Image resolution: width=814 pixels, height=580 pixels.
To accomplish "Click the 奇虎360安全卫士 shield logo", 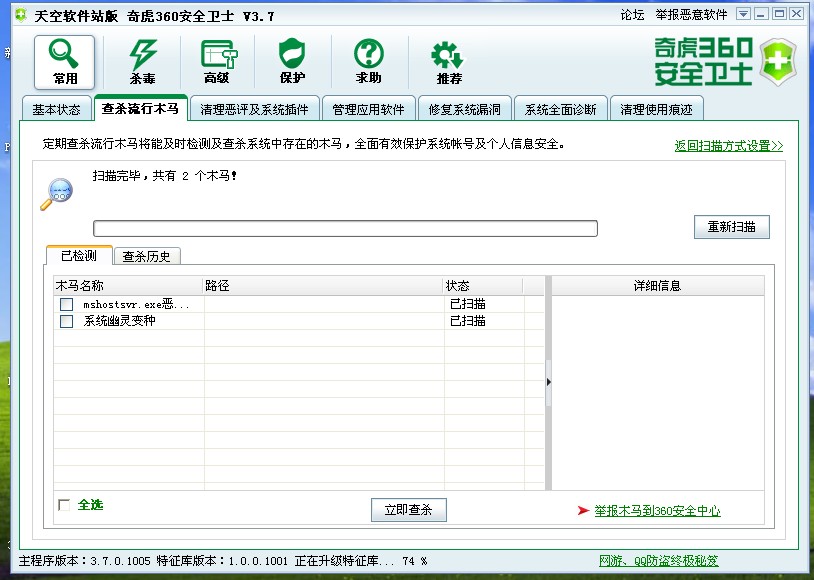I will coord(778,62).
